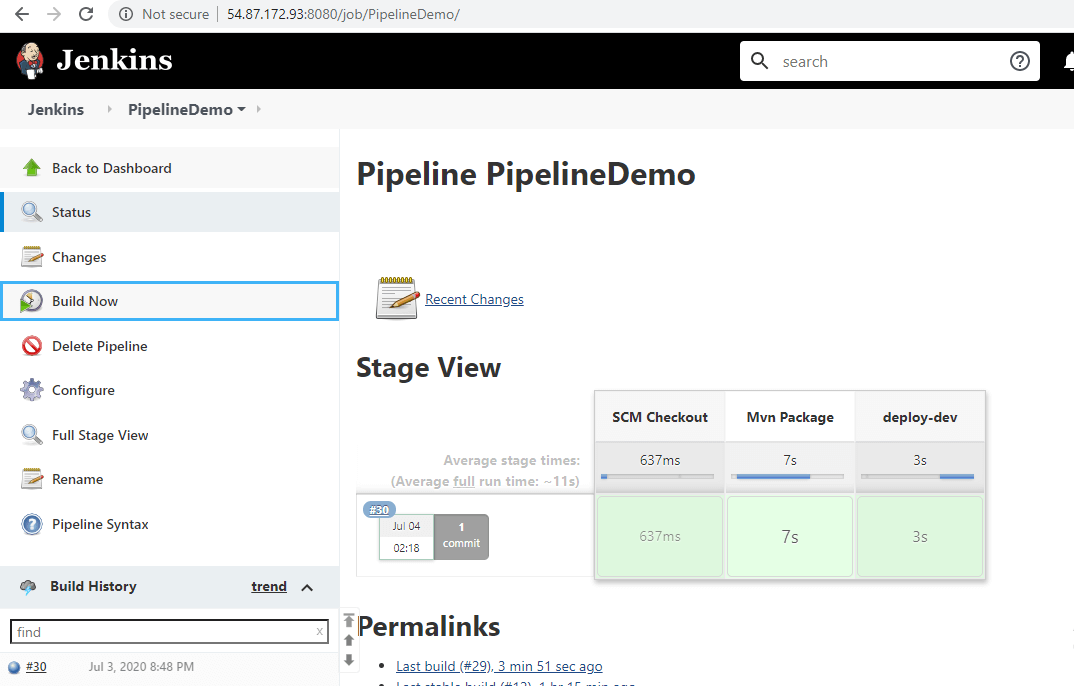Open the Recent Changes link

[474, 299]
